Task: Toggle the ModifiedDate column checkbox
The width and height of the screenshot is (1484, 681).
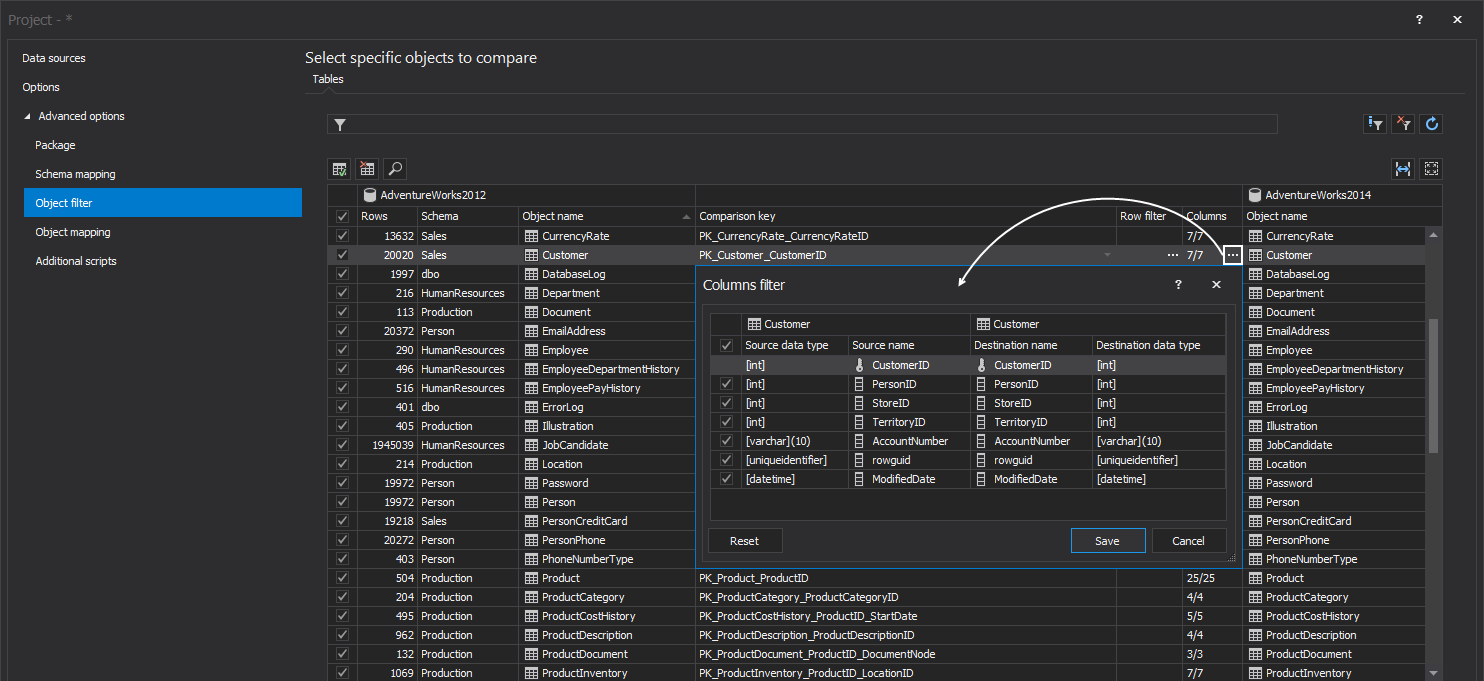Action: (x=727, y=479)
